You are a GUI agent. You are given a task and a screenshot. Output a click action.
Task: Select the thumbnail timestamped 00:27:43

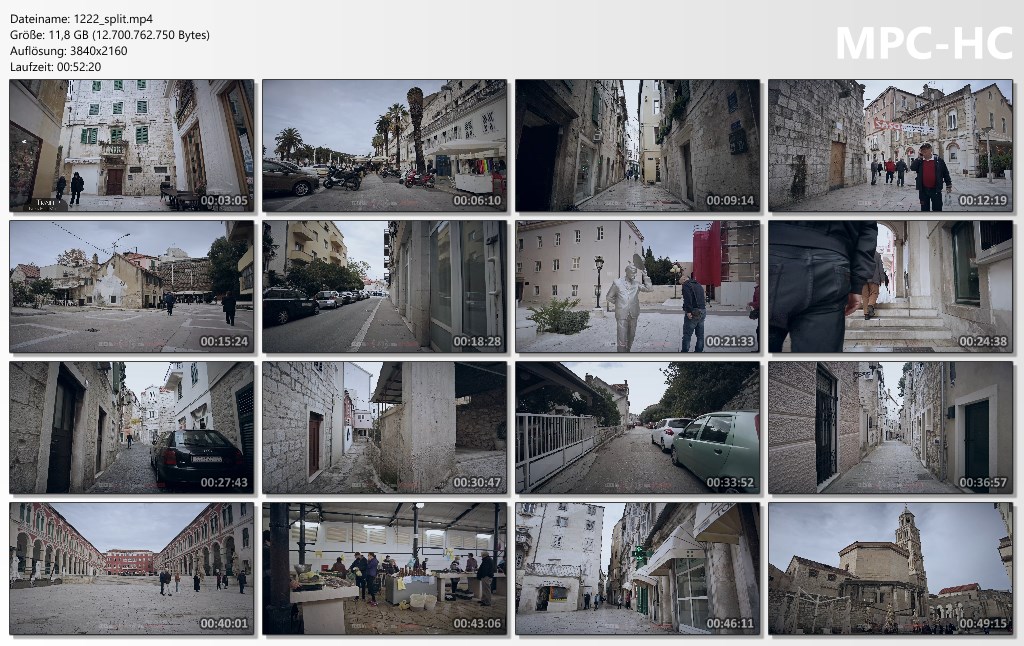click(131, 428)
